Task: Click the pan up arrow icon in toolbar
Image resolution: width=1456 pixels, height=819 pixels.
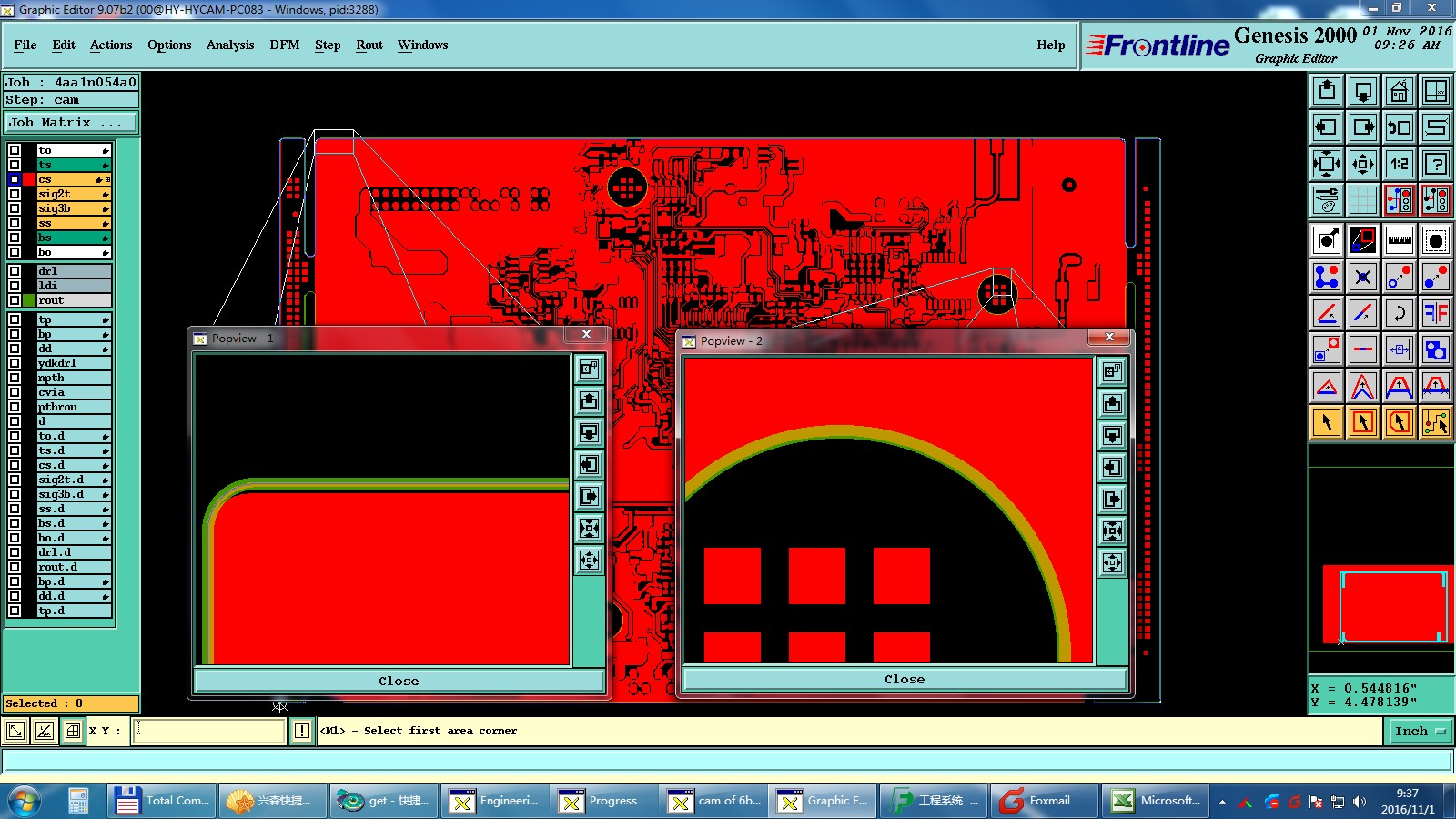Action: [1327, 91]
